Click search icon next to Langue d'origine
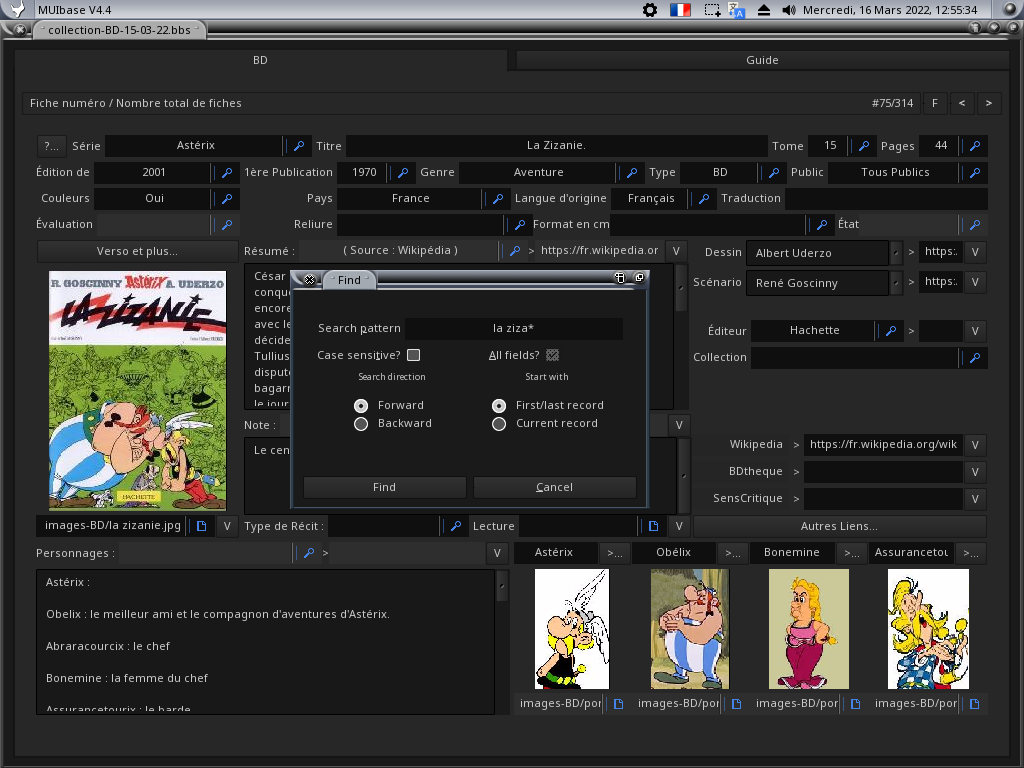The height and width of the screenshot is (768, 1024). coord(703,199)
